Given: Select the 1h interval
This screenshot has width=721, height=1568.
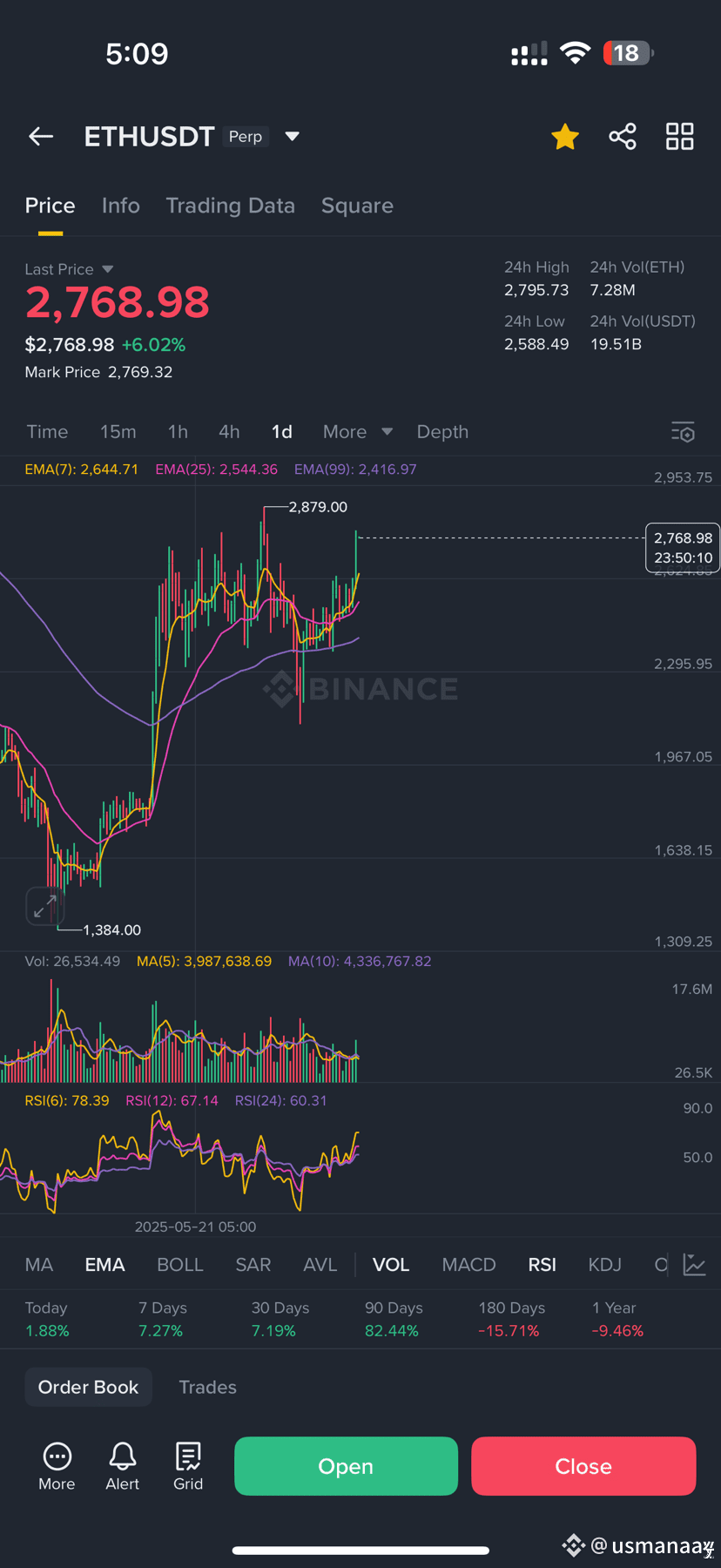Looking at the screenshot, I should point(178,432).
